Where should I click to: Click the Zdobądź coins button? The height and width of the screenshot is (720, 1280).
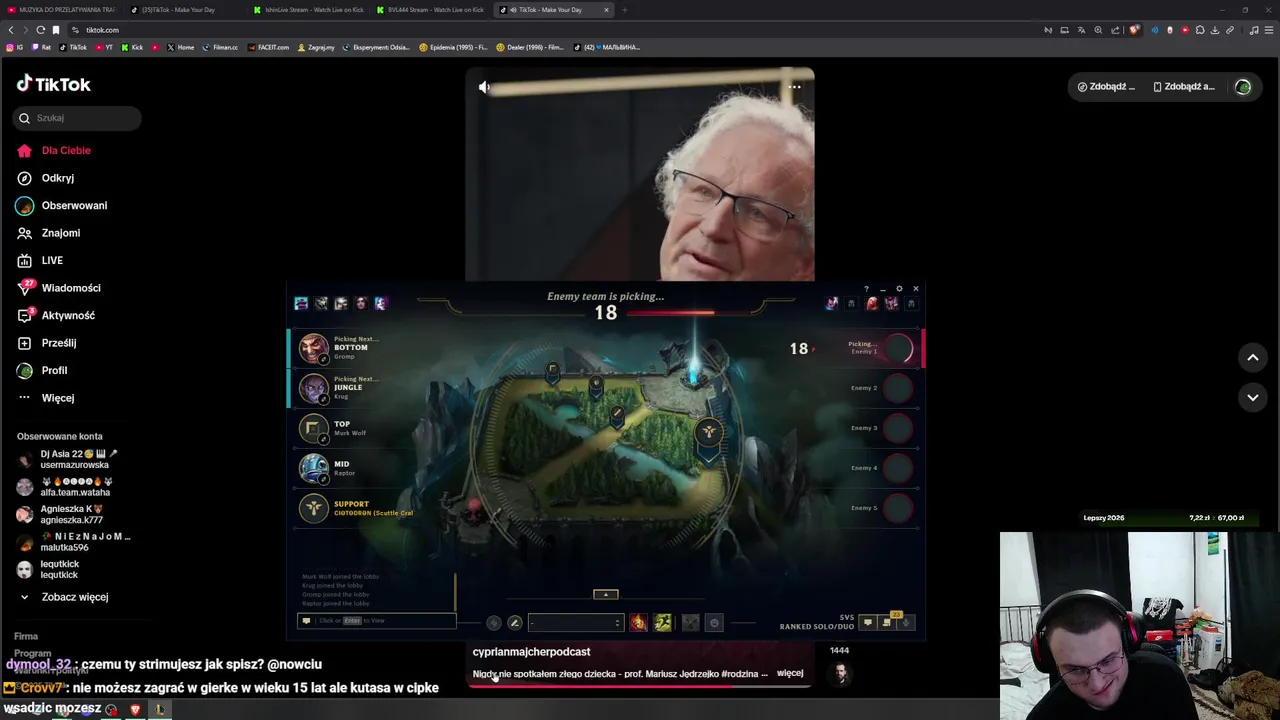[1106, 87]
